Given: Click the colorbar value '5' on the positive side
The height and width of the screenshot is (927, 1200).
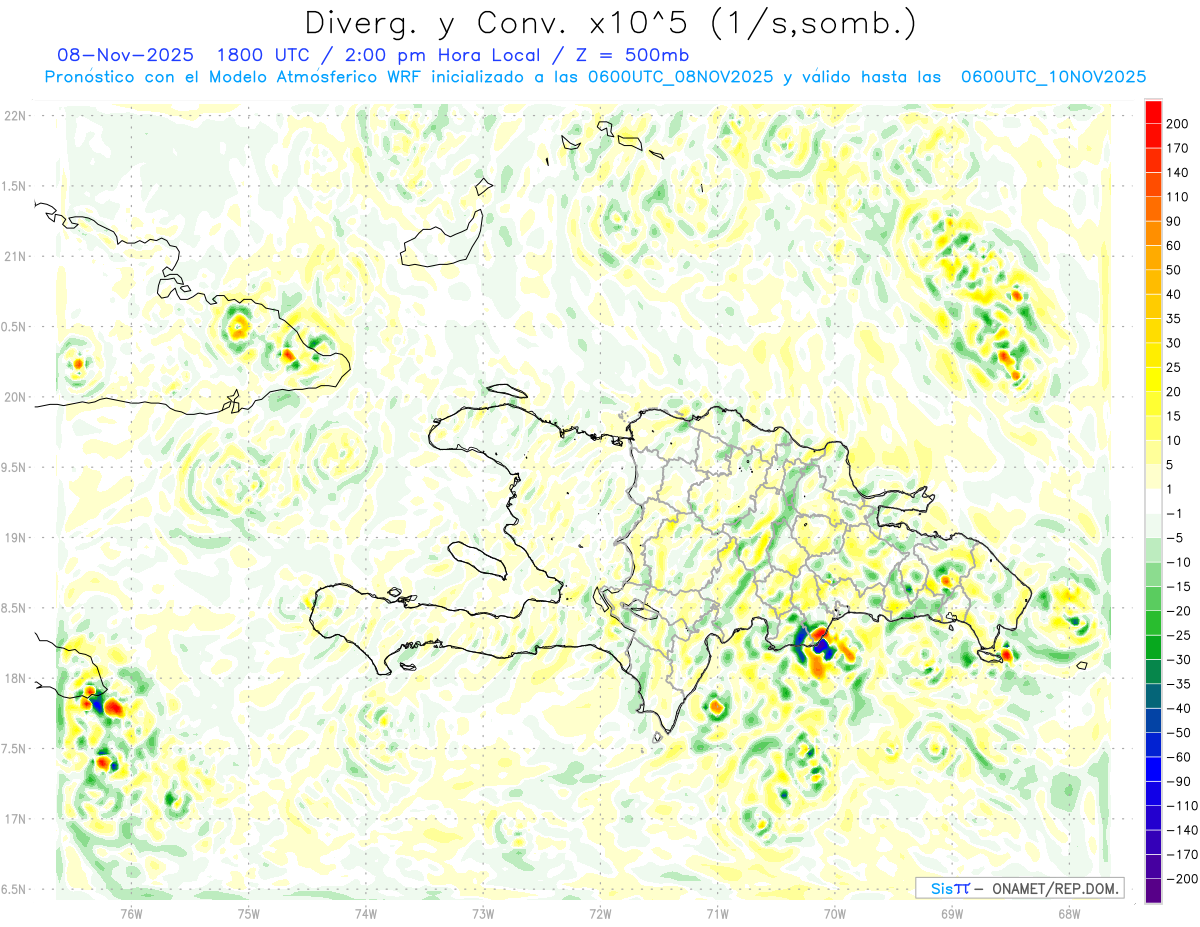Looking at the screenshot, I should point(1171,465).
